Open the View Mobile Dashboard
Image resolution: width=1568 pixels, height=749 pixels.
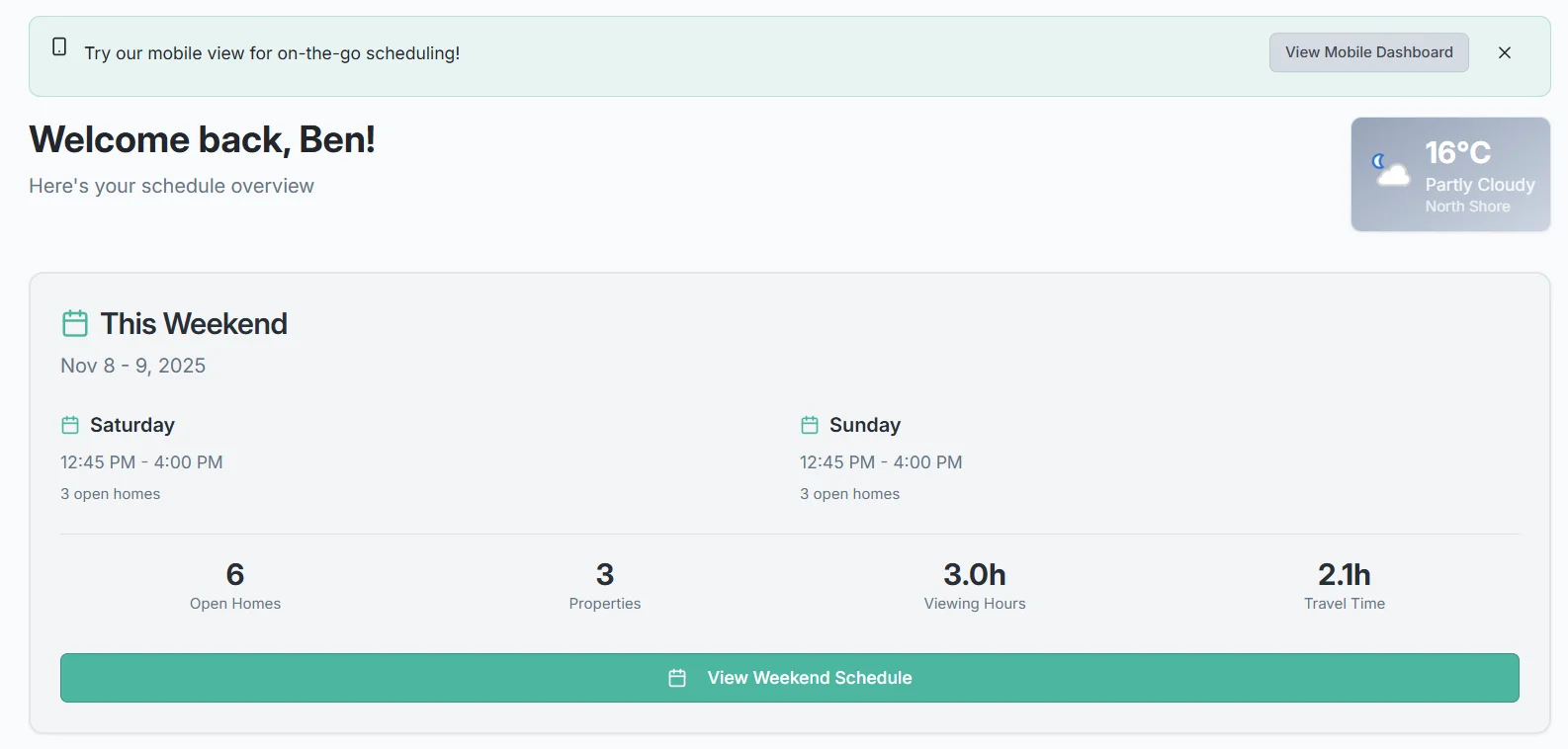click(x=1368, y=51)
